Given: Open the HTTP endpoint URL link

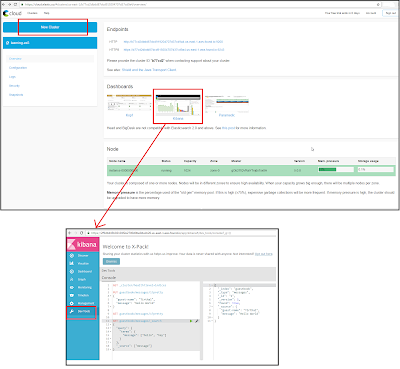Looking at the screenshot, I should pos(173,42).
